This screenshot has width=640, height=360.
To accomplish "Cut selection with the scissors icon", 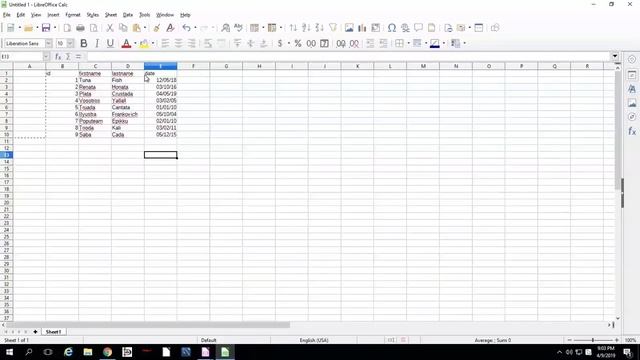I will pyautogui.click(x=109, y=28).
